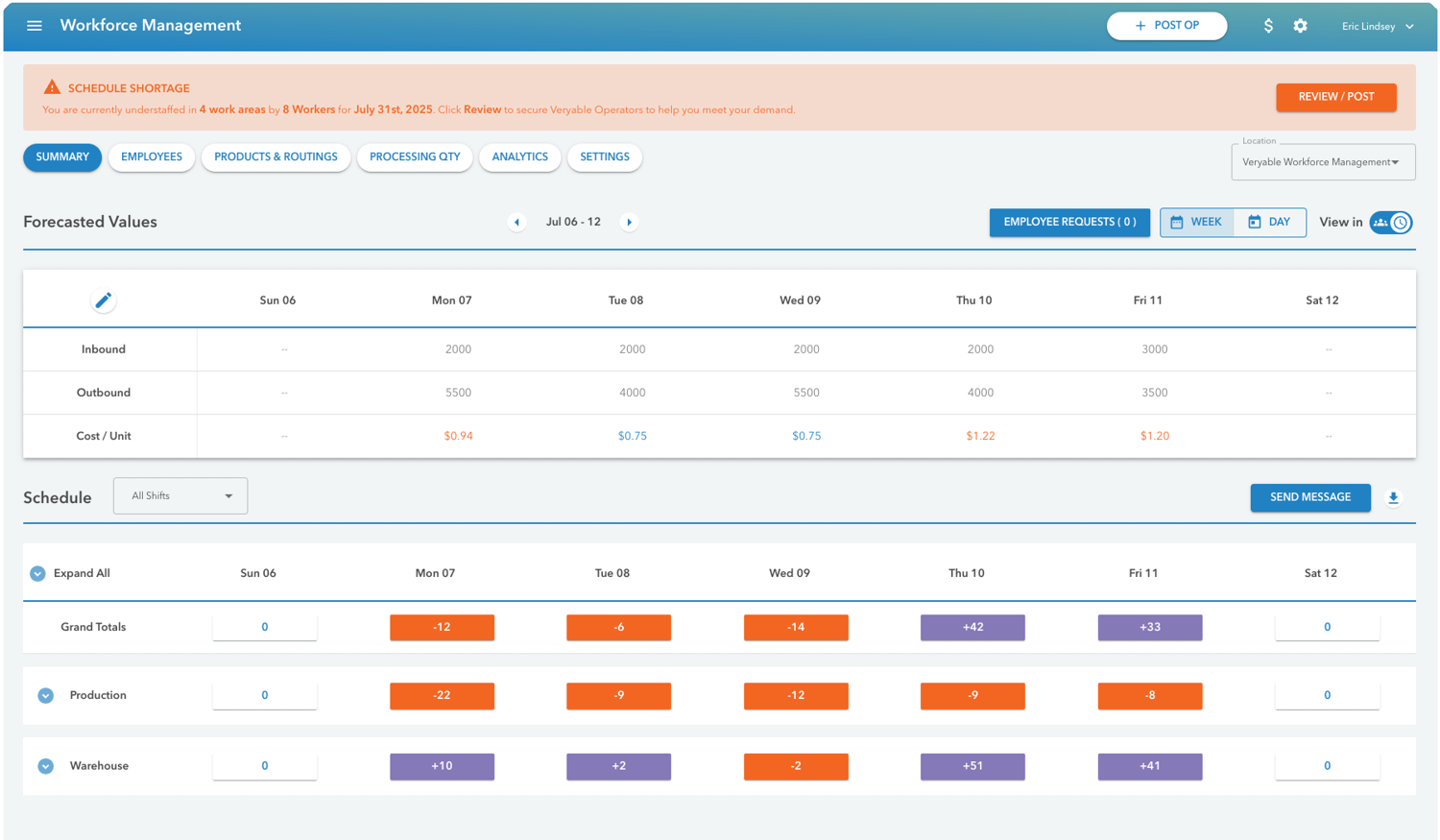Click the dollar sign billing icon
The image size is (1440, 840).
pyautogui.click(x=1267, y=26)
